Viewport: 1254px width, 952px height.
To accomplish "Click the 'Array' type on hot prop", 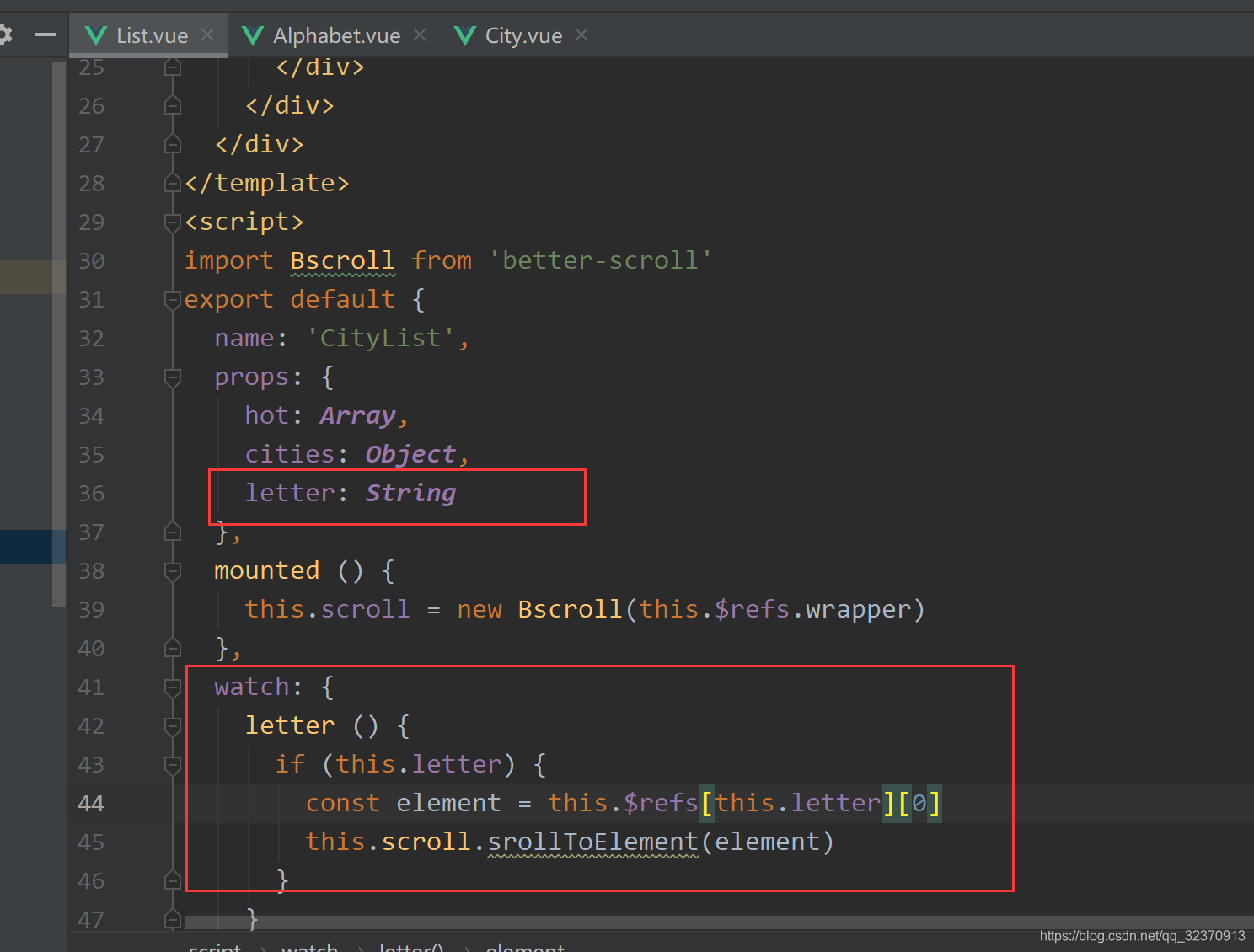I will click(x=357, y=415).
